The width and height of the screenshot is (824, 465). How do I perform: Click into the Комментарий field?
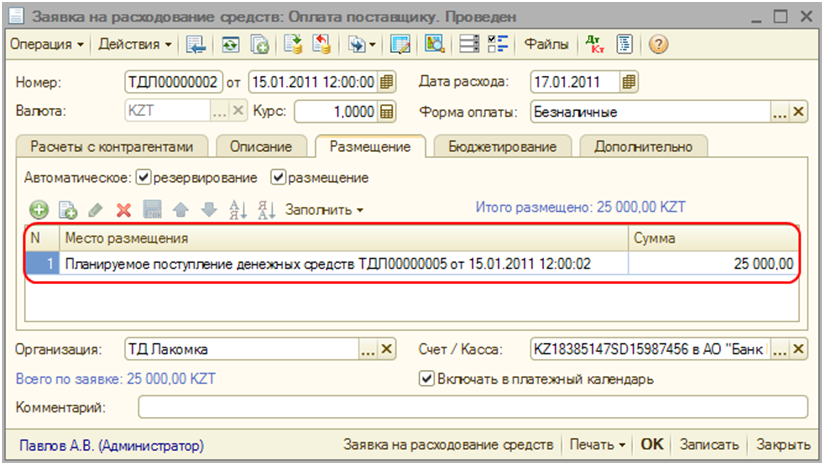[x=472, y=407]
